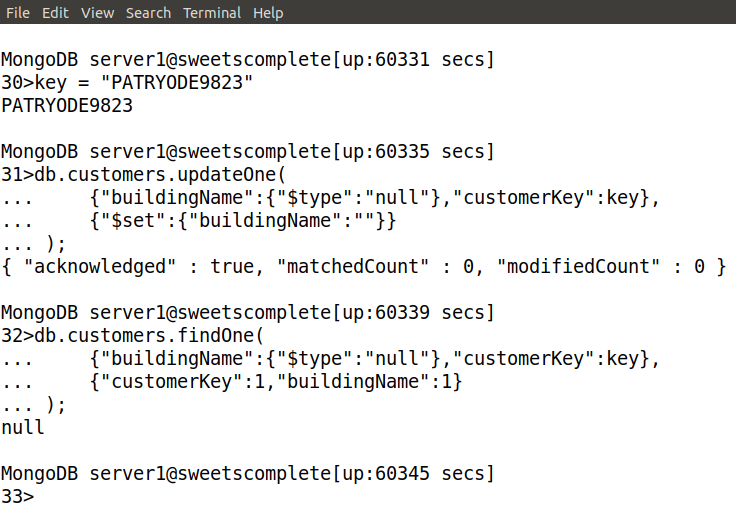This screenshot has width=736, height=509.
Task: Open the Terminal menu
Action: point(212,13)
